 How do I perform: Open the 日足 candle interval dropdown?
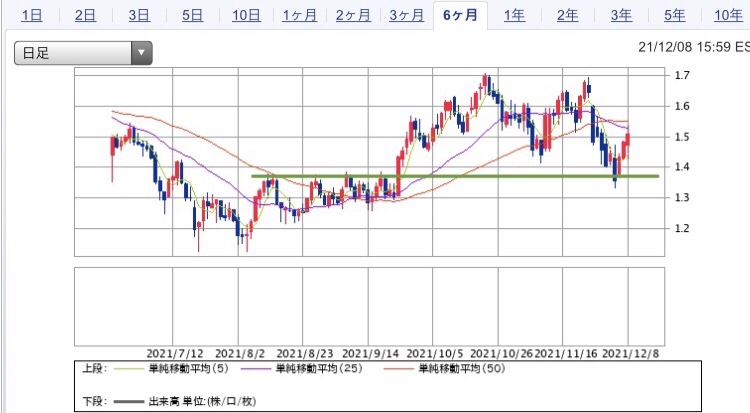pos(83,52)
